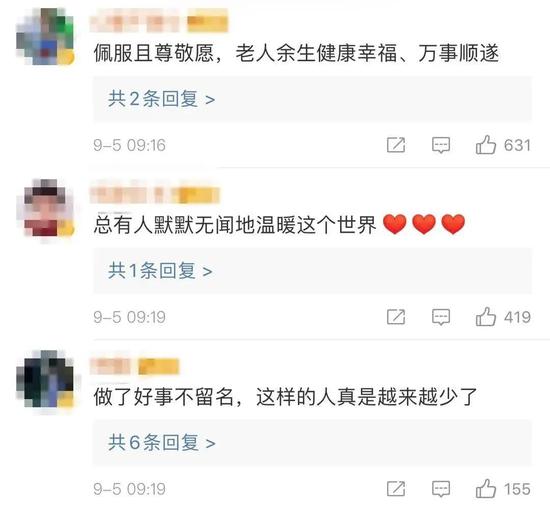Repost the 总有人默默无闻 comment

(396, 317)
